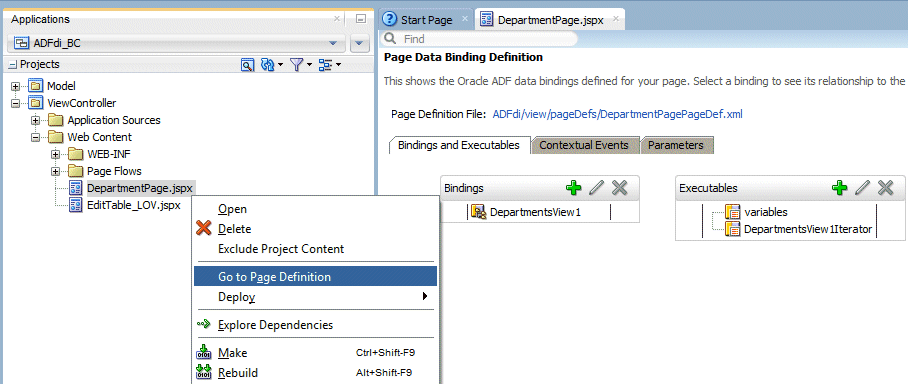Click the navigator display options icon

click(x=325, y=65)
